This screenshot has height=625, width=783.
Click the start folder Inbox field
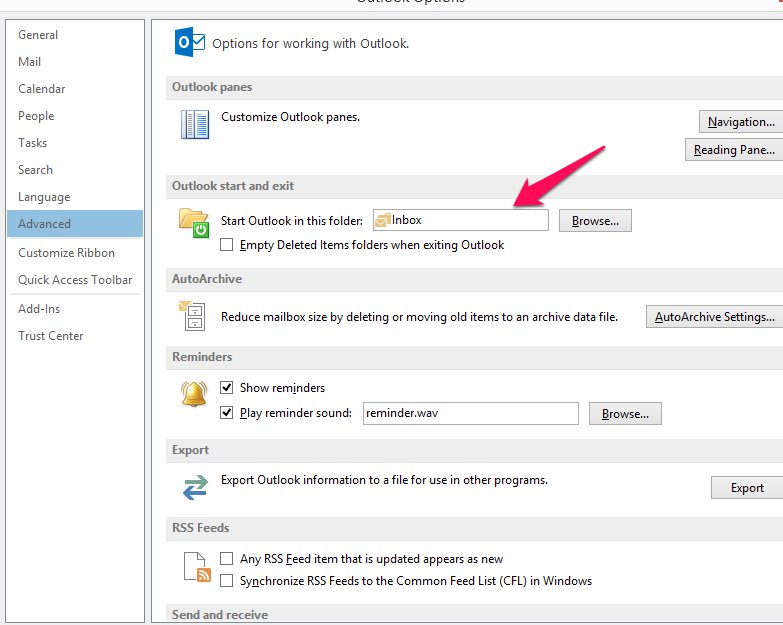(460, 220)
